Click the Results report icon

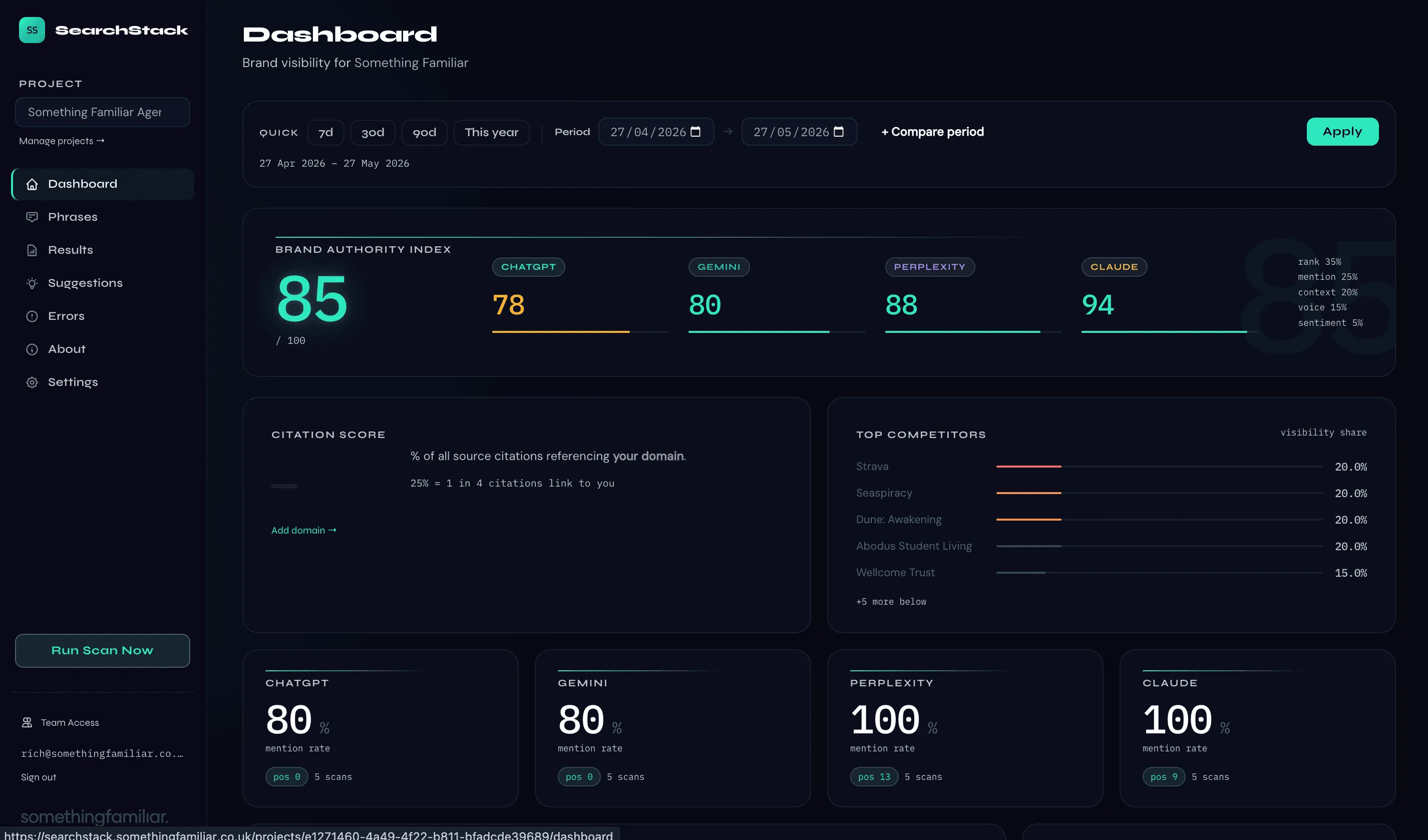point(32,250)
